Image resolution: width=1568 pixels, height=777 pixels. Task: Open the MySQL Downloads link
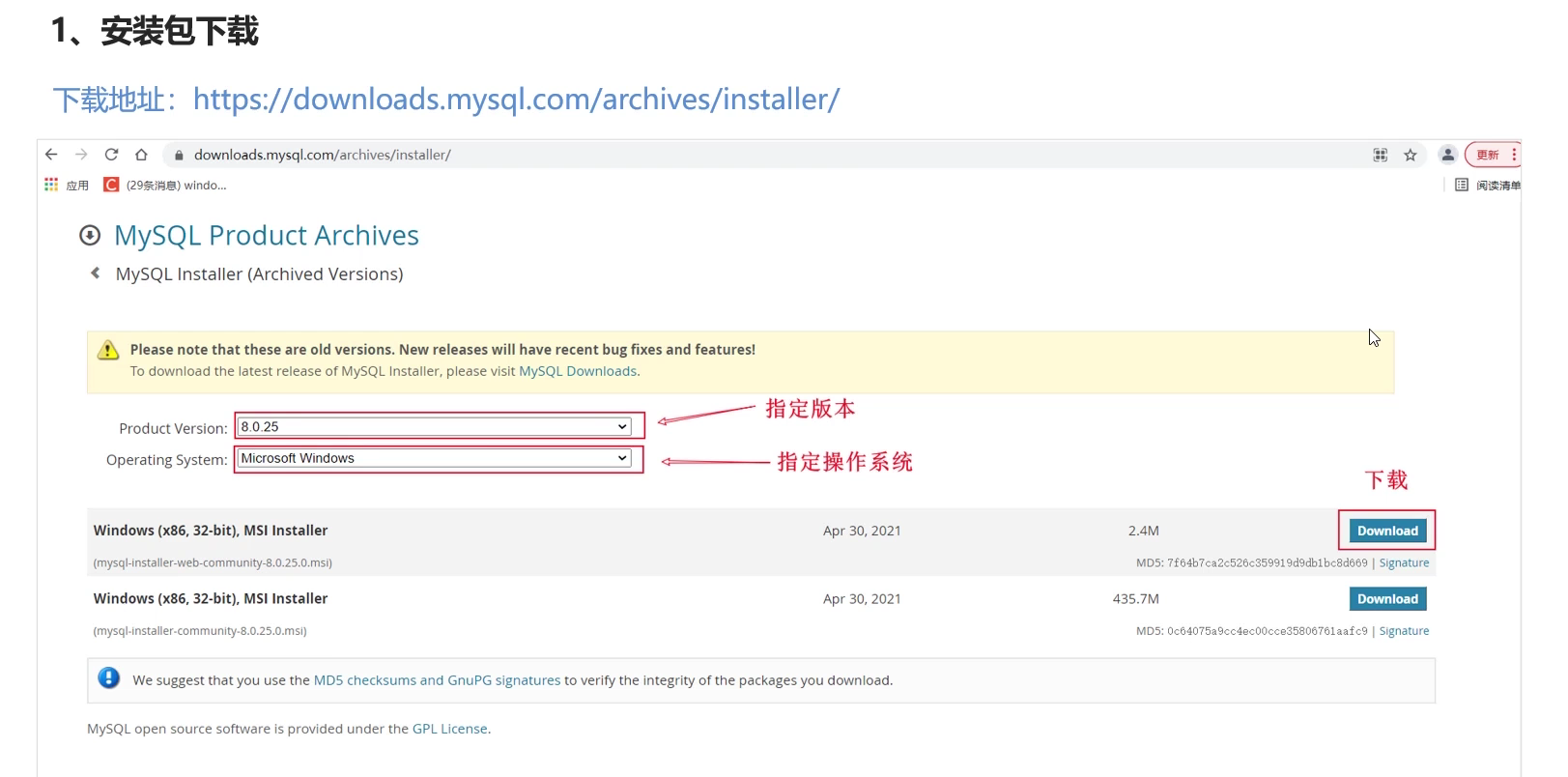click(x=578, y=371)
